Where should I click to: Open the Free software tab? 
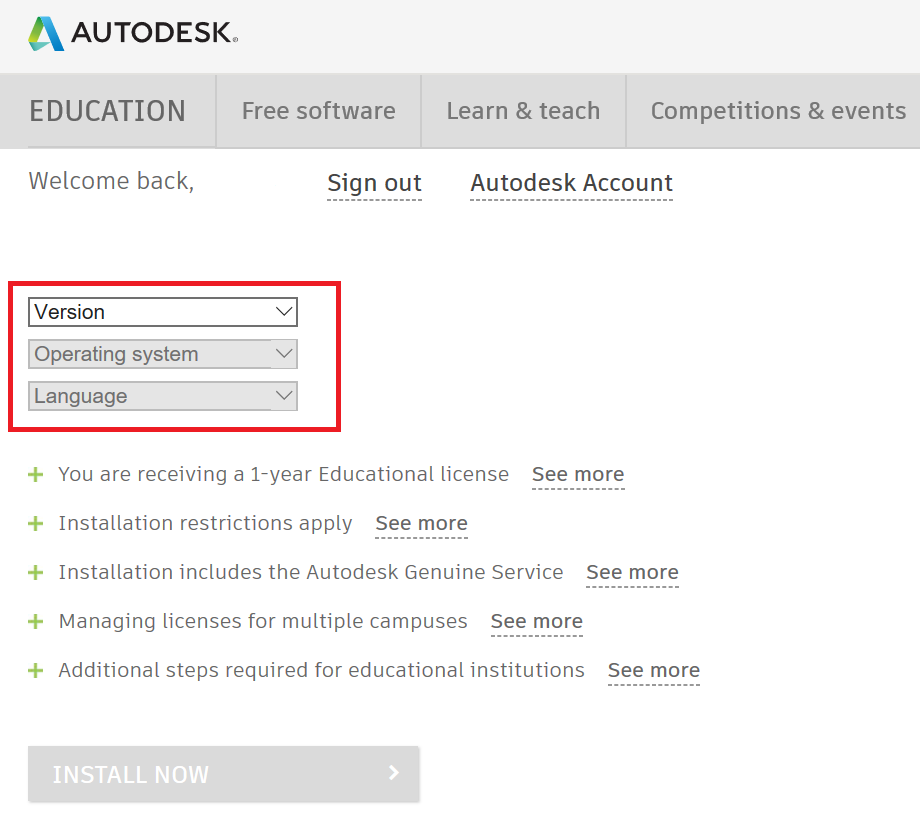point(319,111)
